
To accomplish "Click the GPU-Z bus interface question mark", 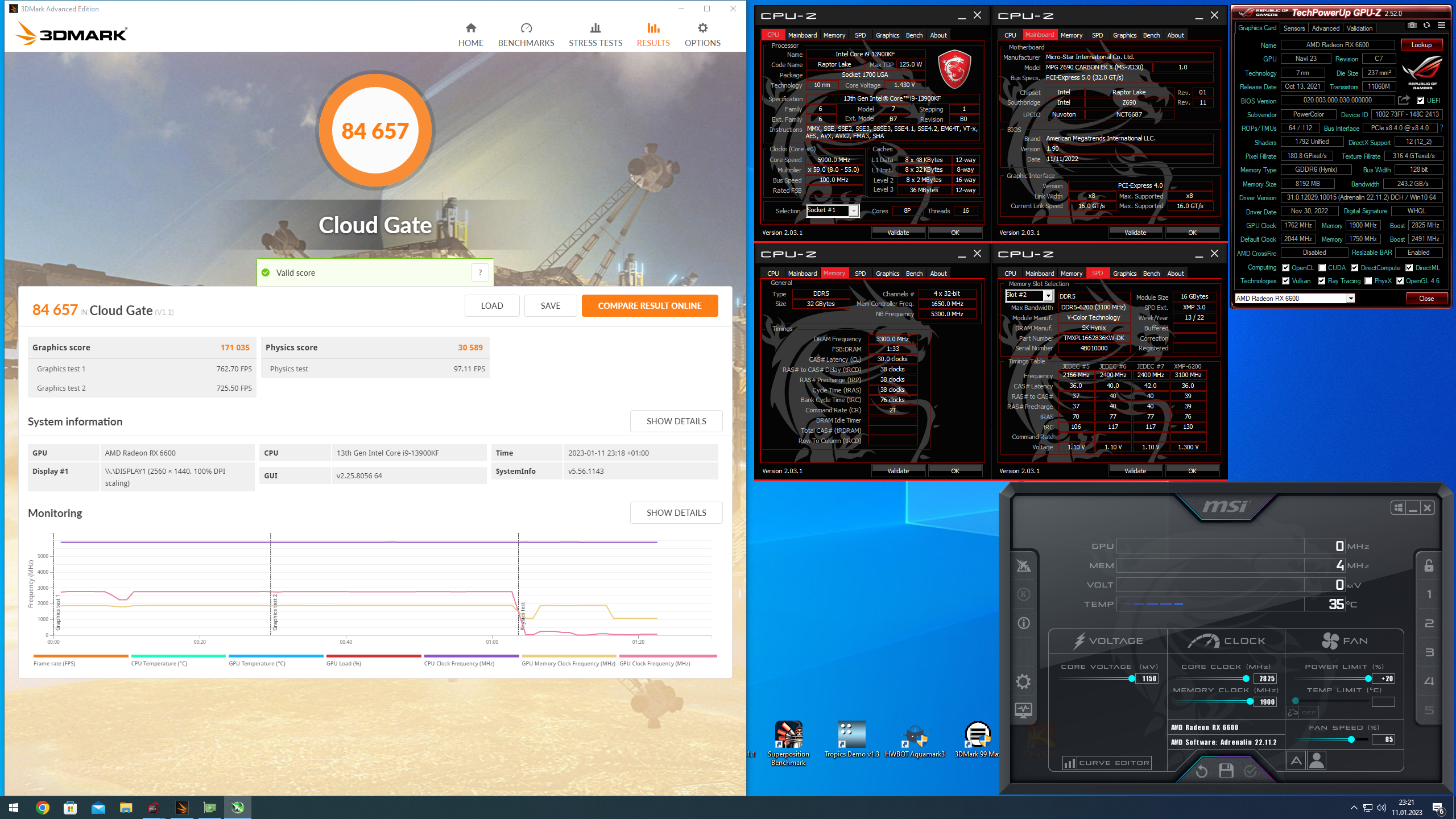I will tap(1442, 128).
